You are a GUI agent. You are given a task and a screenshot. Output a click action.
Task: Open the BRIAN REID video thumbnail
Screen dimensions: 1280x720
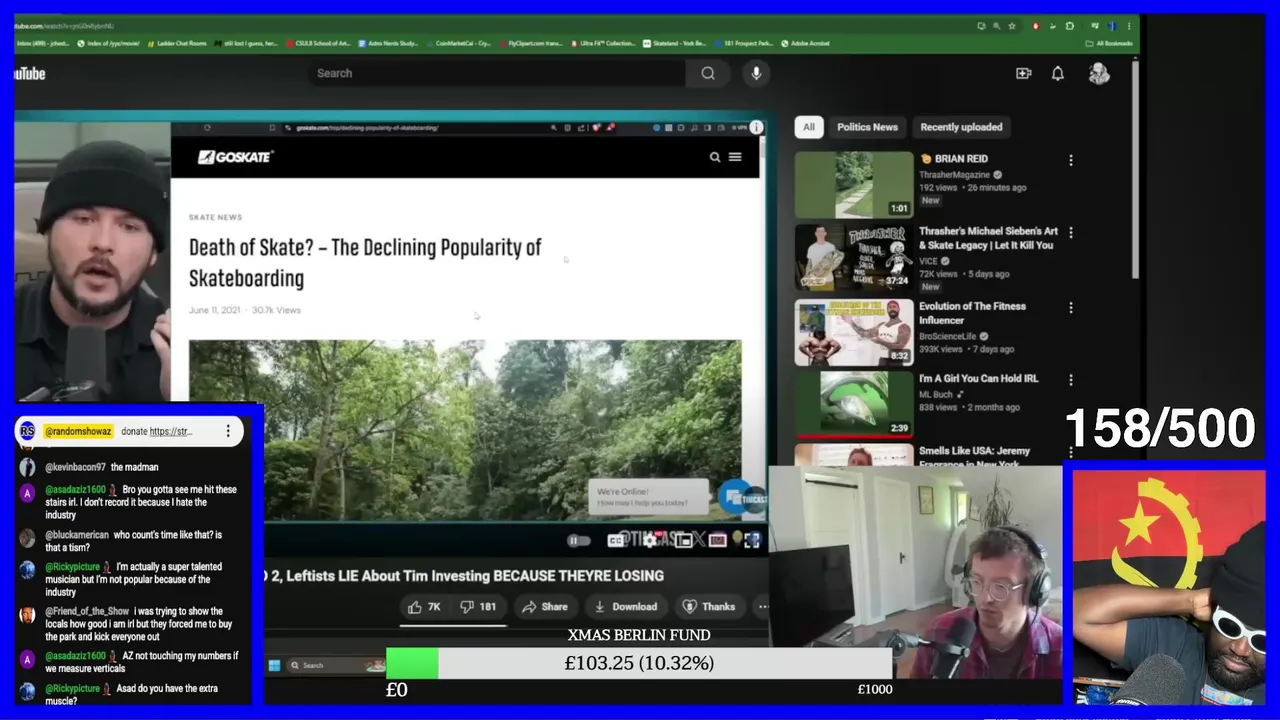point(854,185)
